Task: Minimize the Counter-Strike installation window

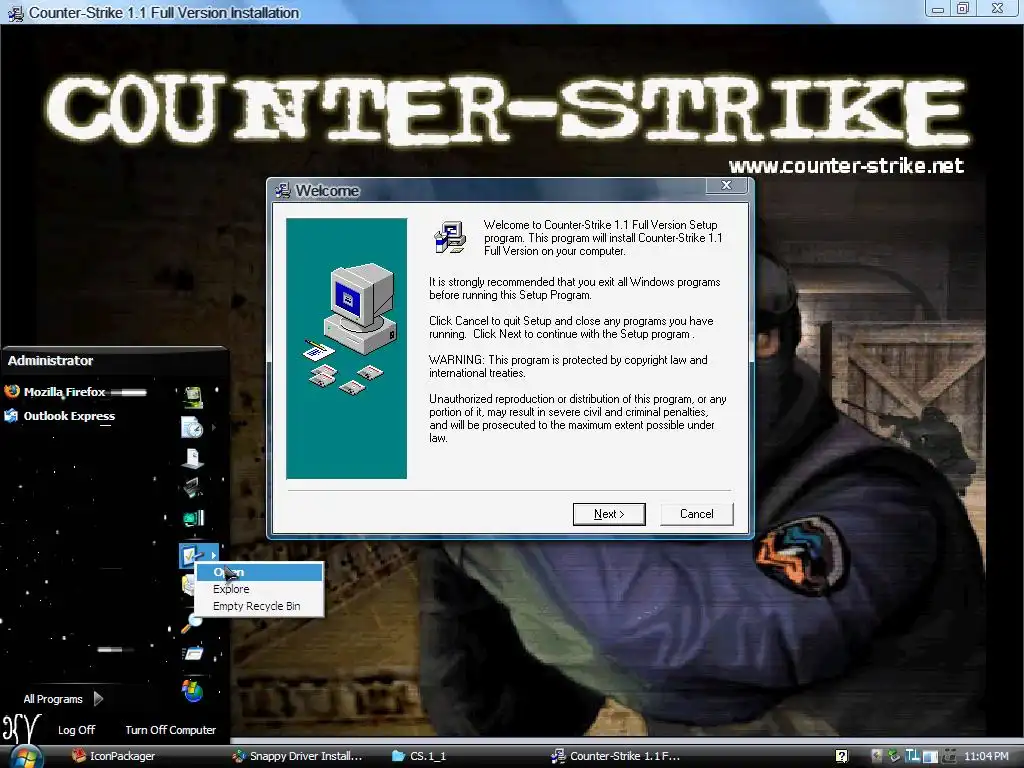Action: (938, 8)
